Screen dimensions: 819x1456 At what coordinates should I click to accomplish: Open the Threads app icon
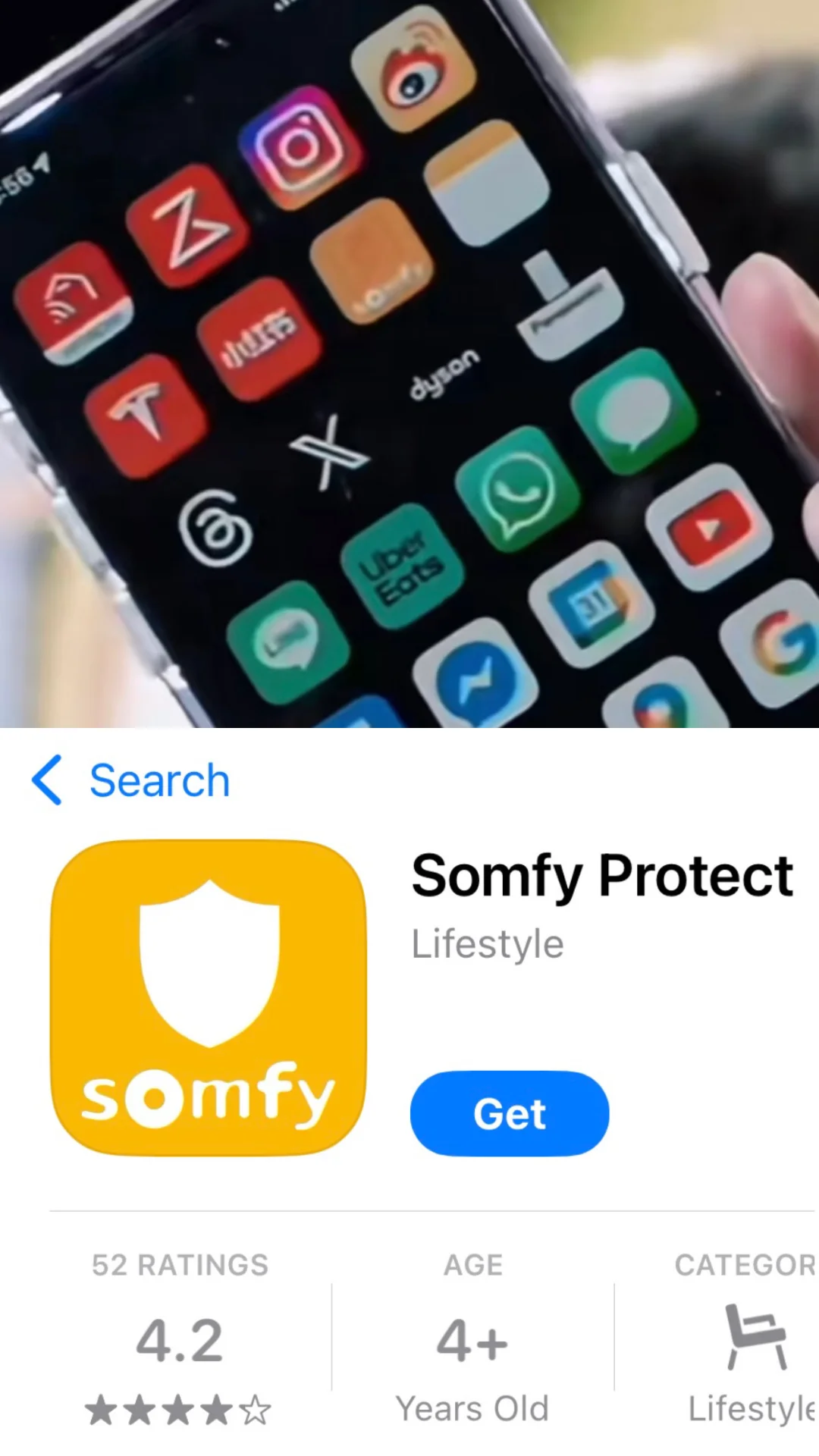tap(215, 528)
